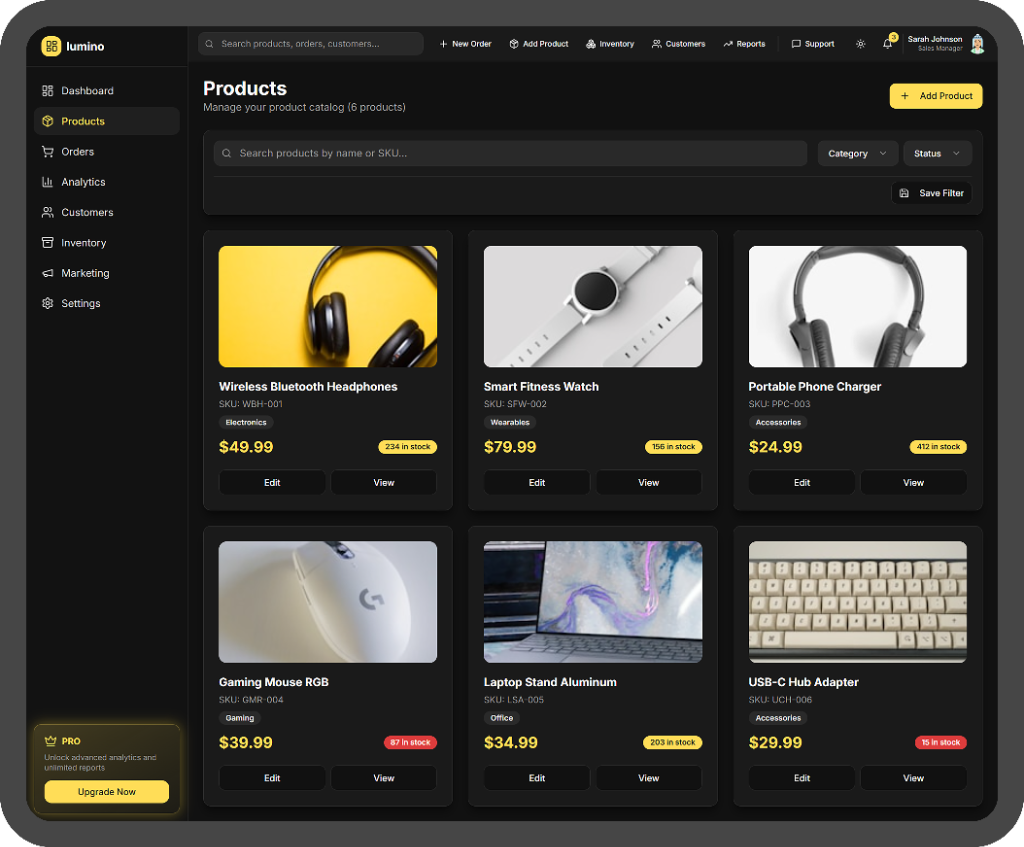Screen dimensions: 1024x847
Task: Click Save Filter button
Action: pos(931,193)
